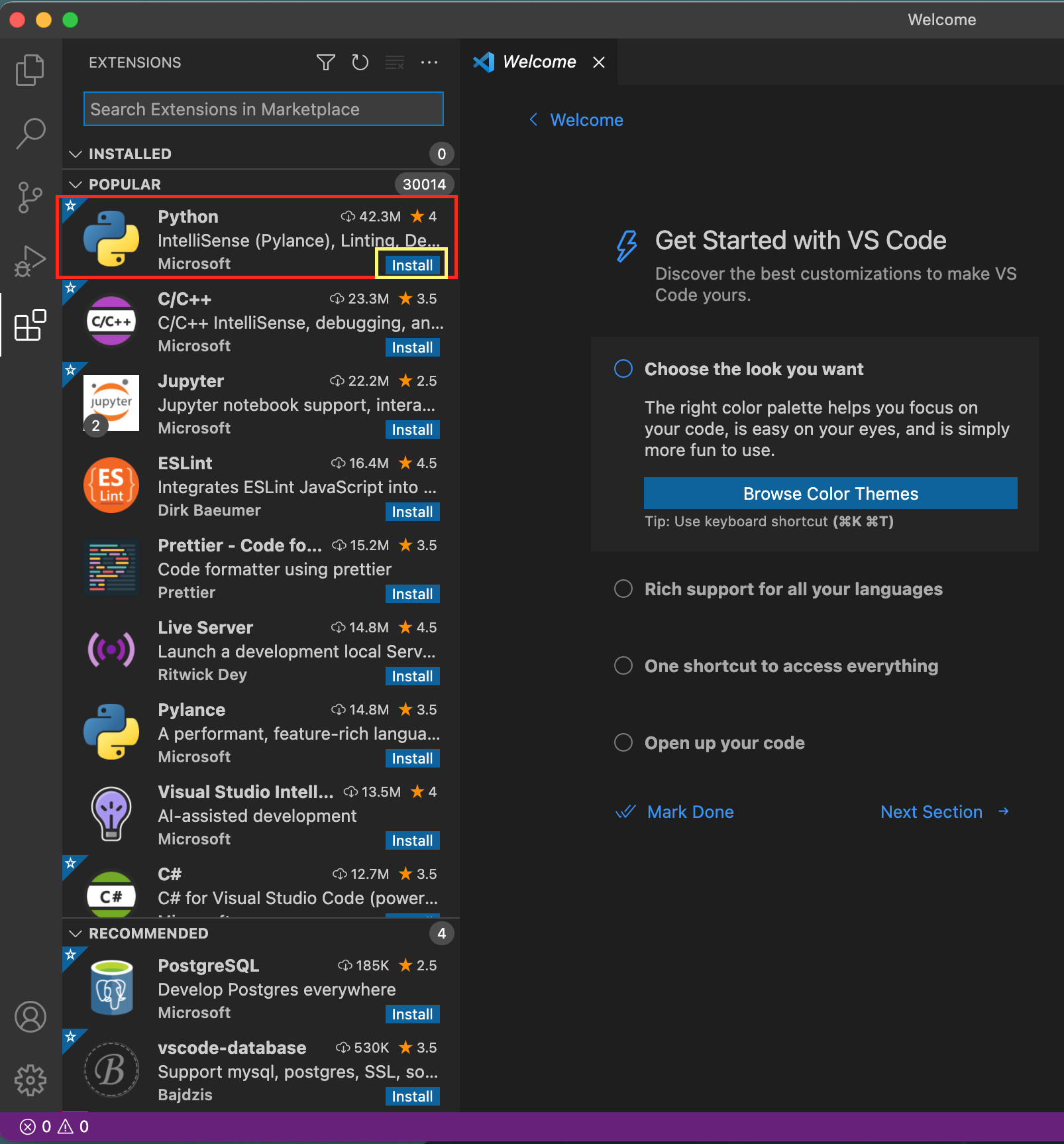The width and height of the screenshot is (1064, 1144).
Task: Select the 'PostgreSQL' extension title
Action: 209,966
